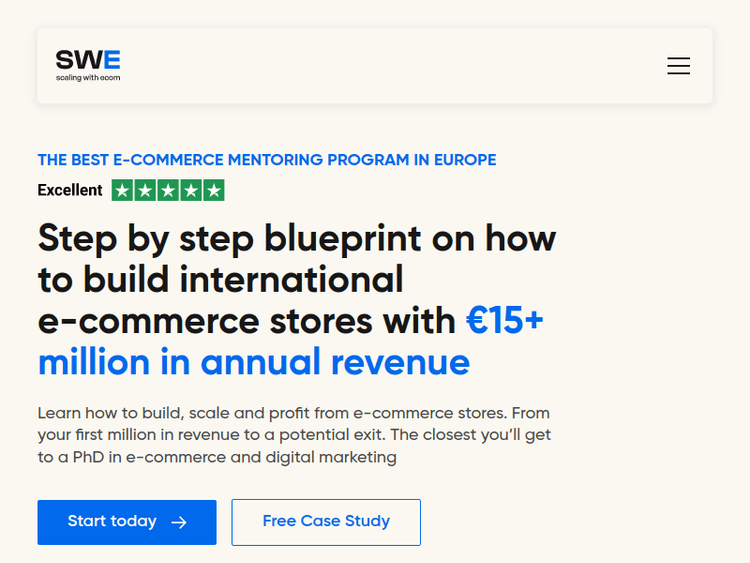The height and width of the screenshot is (563, 750).
Task: Click 'million in annual revenue' blue text
Action: coord(253,362)
